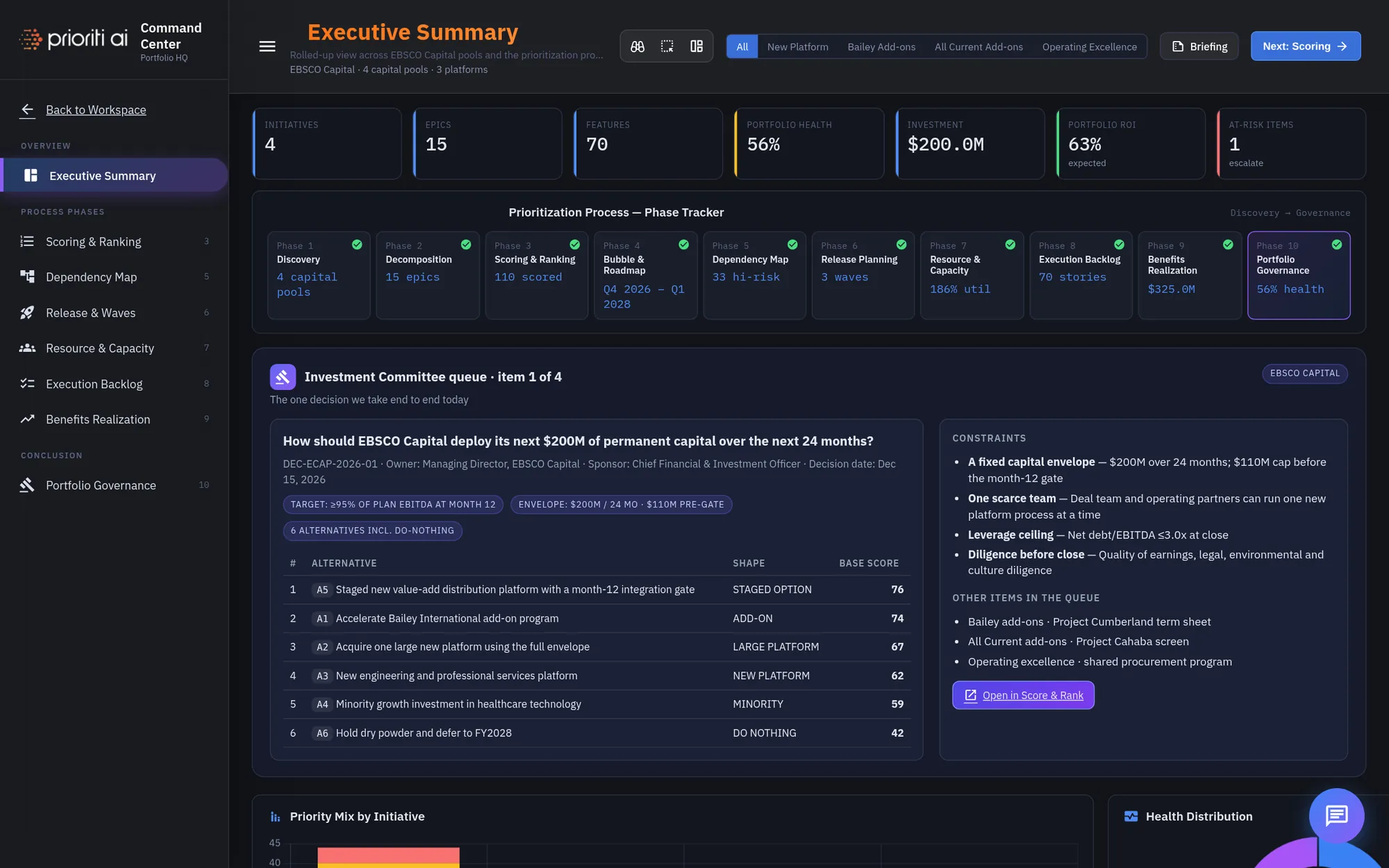Switch to the grid layout icon
The image size is (1389, 868).
click(697, 47)
